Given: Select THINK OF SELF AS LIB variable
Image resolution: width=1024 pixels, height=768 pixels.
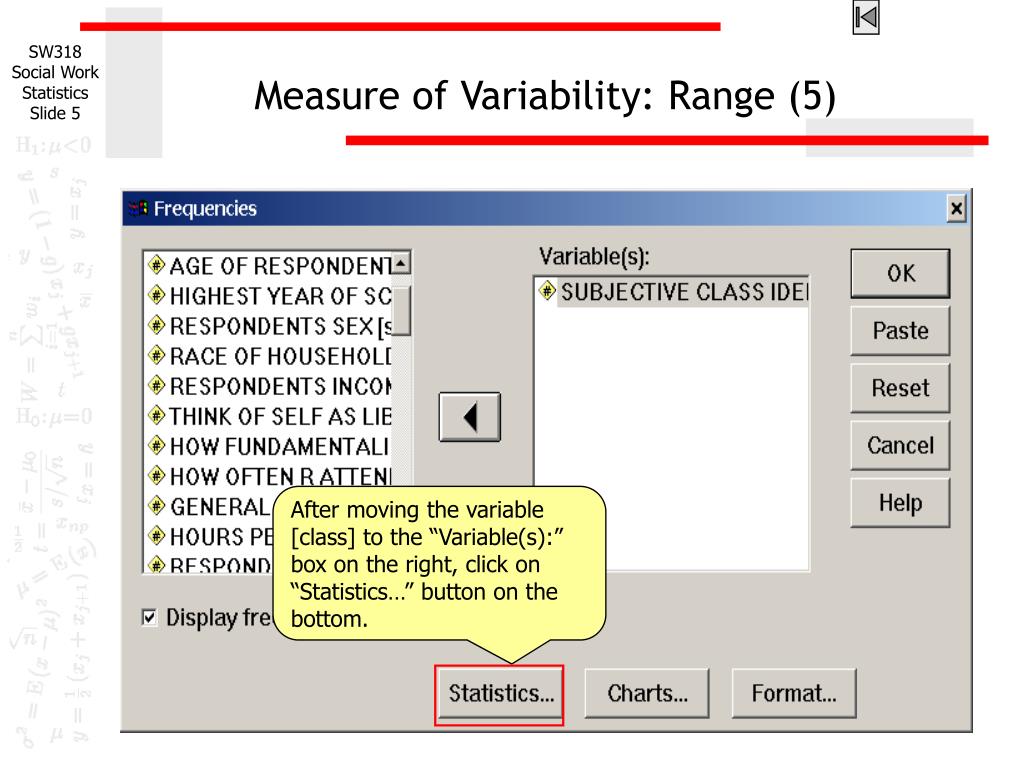Looking at the screenshot, I should tap(270, 417).
